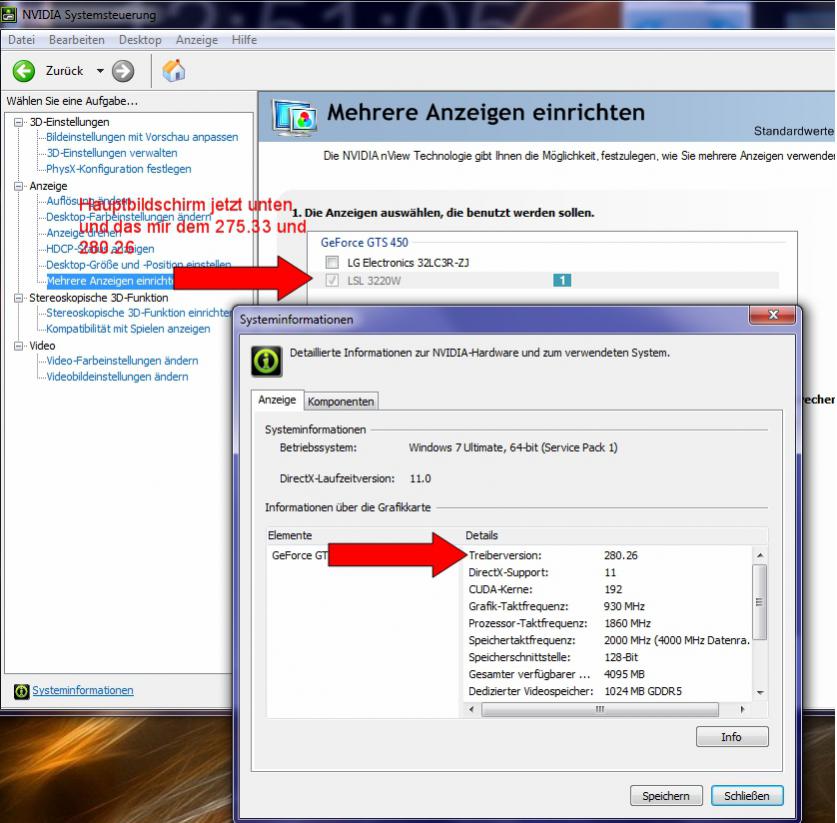
Task: Click the green Zurück back arrow
Action: (x=23, y=70)
